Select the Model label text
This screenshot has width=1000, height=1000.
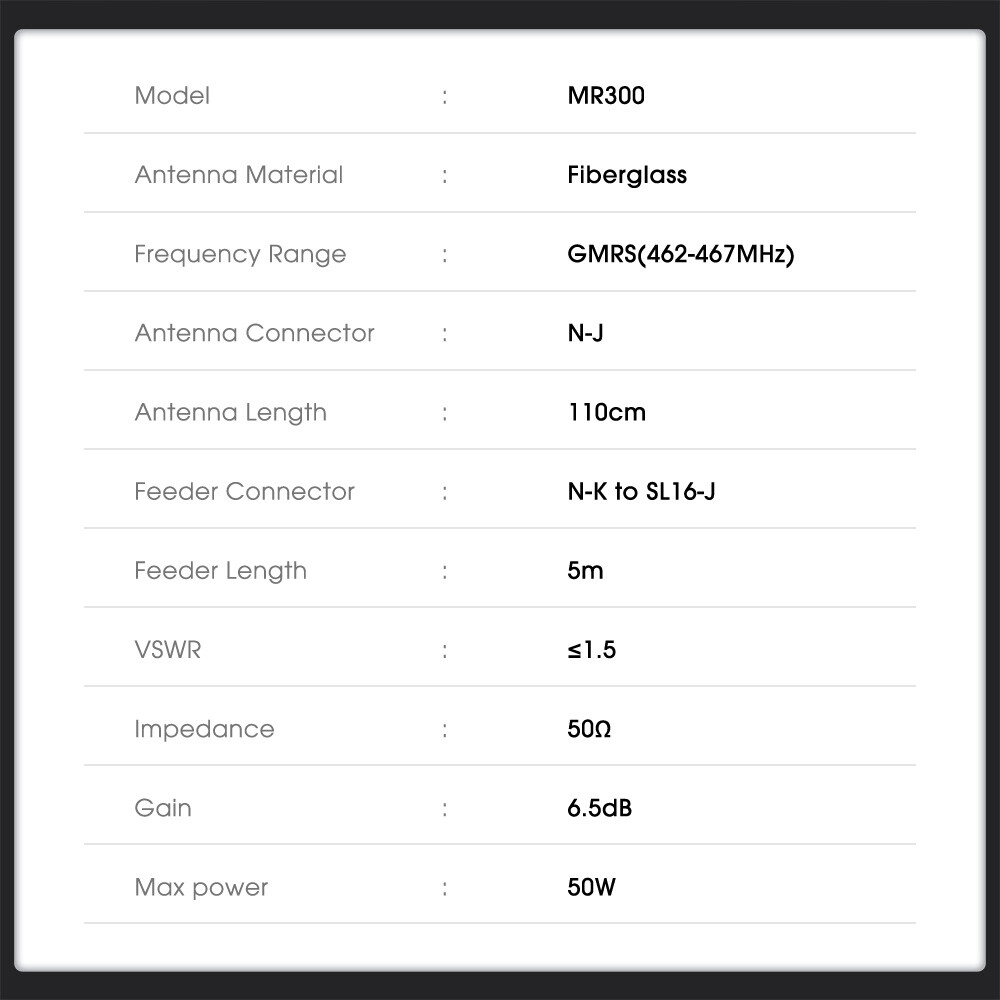(172, 96)
